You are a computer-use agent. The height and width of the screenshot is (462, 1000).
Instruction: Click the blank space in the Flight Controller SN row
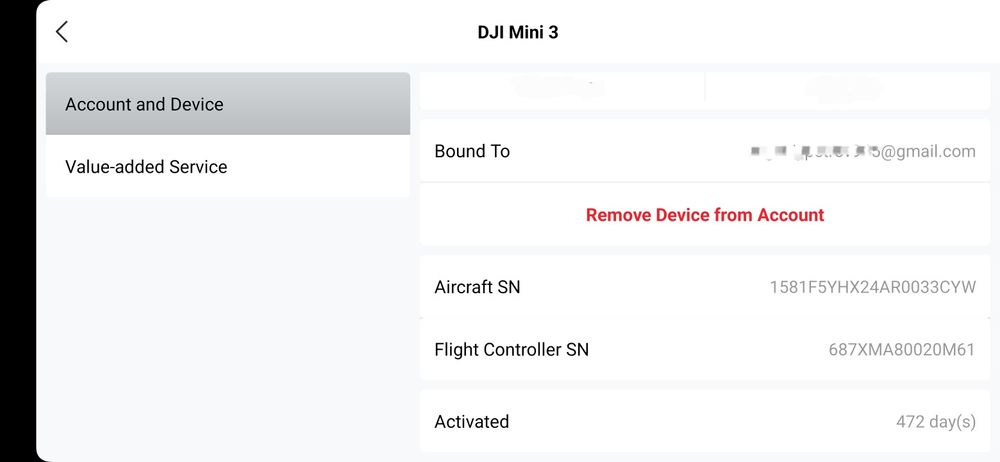coord(700,350)
